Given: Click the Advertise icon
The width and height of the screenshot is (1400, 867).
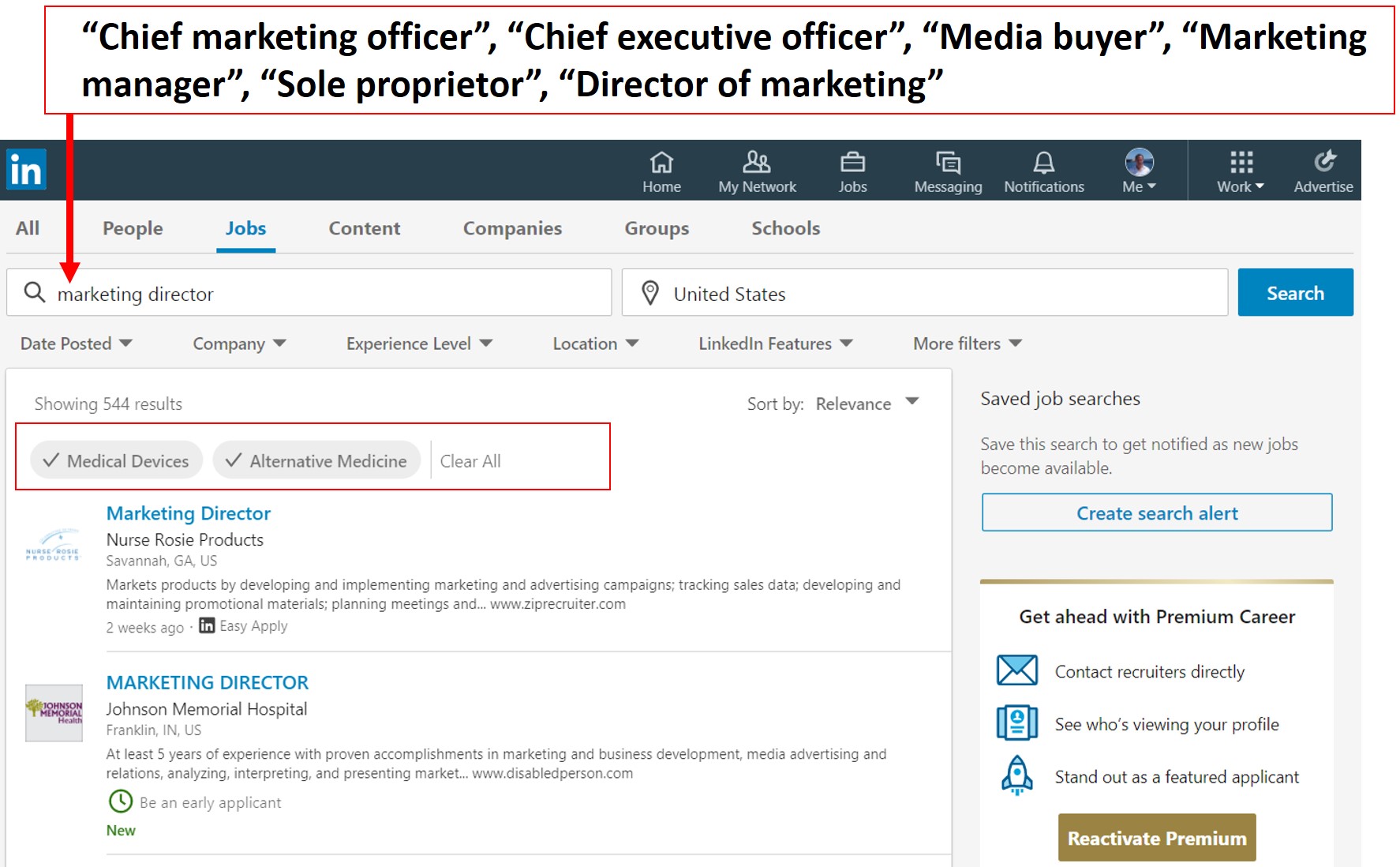Looking at the screenshot, I should point(1324,161).
